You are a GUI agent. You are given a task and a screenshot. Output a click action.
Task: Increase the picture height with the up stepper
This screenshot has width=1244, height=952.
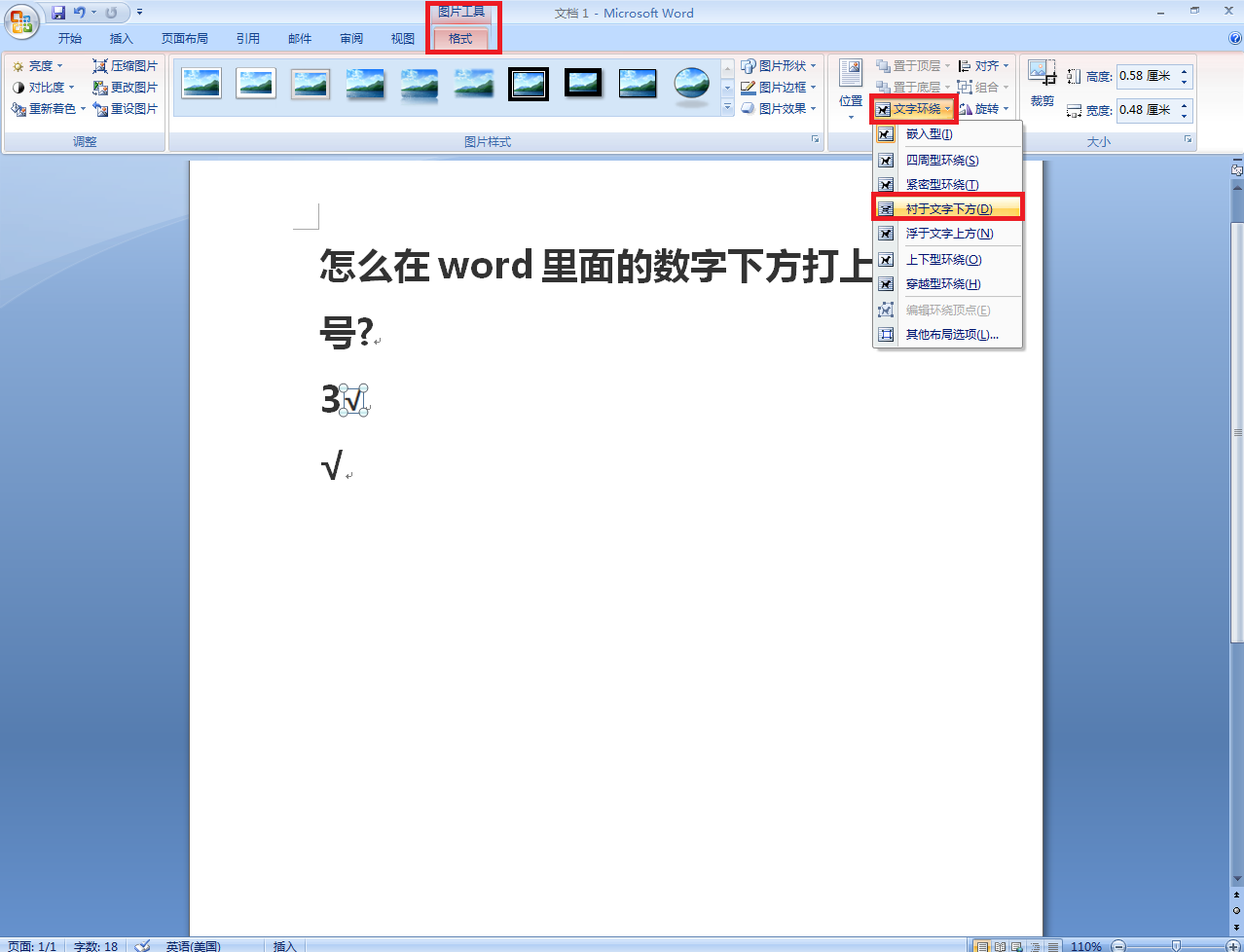pyautogui.click(x=1185, y=71)
